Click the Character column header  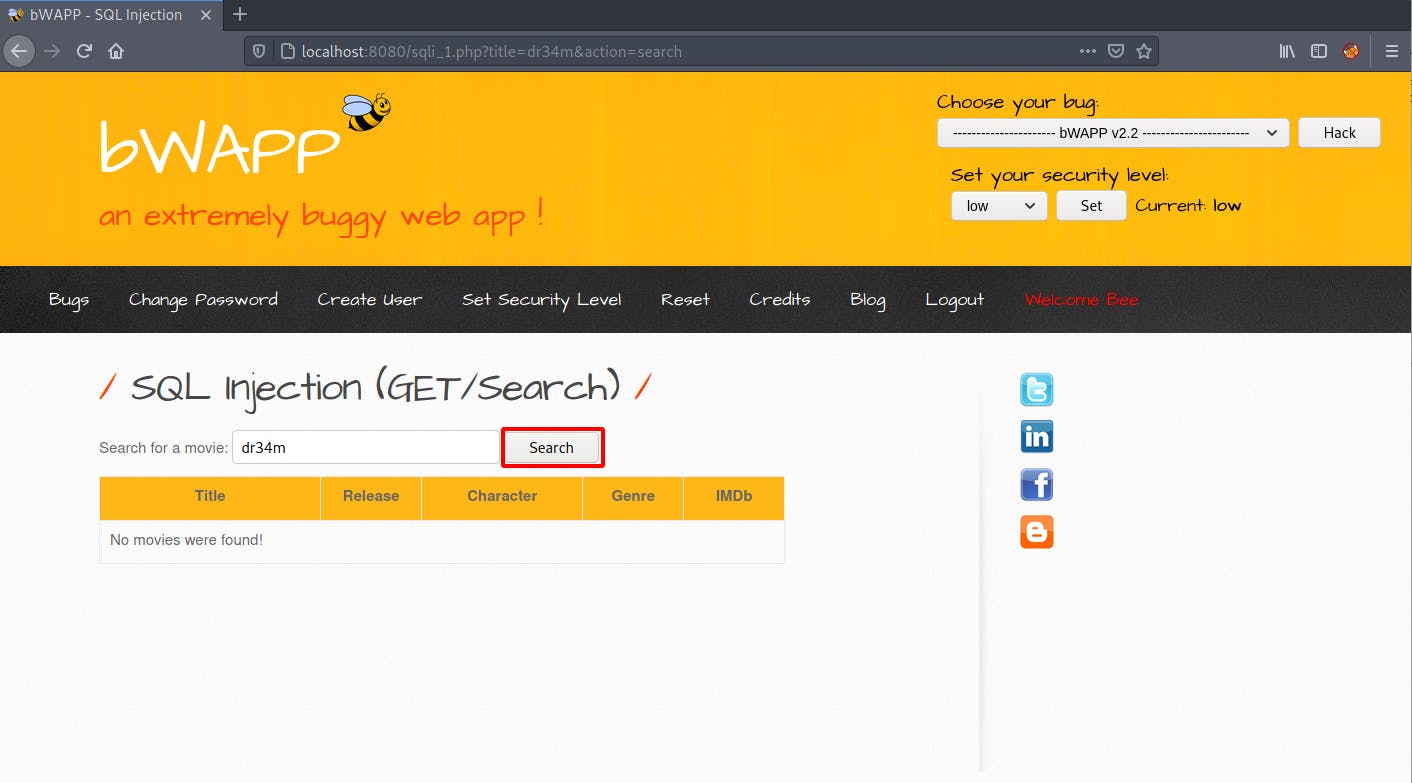tap(502, 496)
